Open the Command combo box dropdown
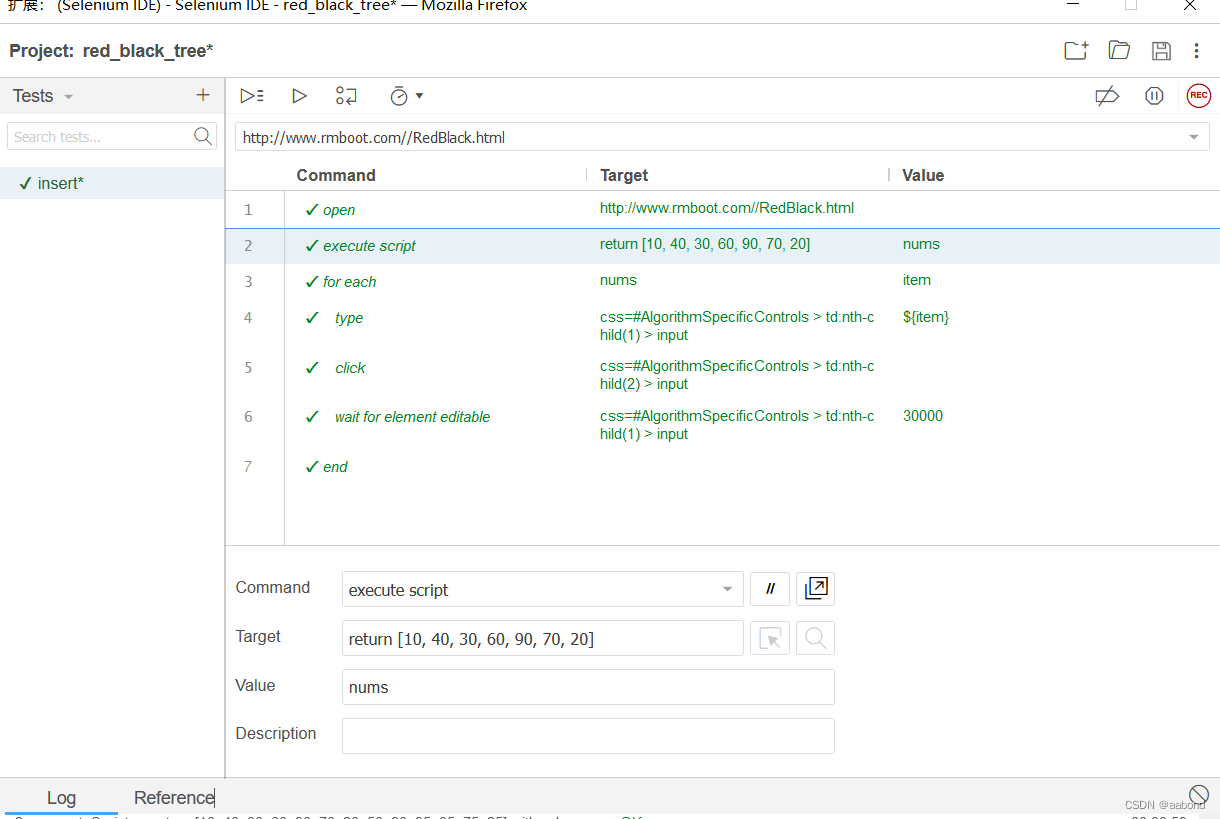The width and height of the screenshot is (1220, 819). (727, 590)
